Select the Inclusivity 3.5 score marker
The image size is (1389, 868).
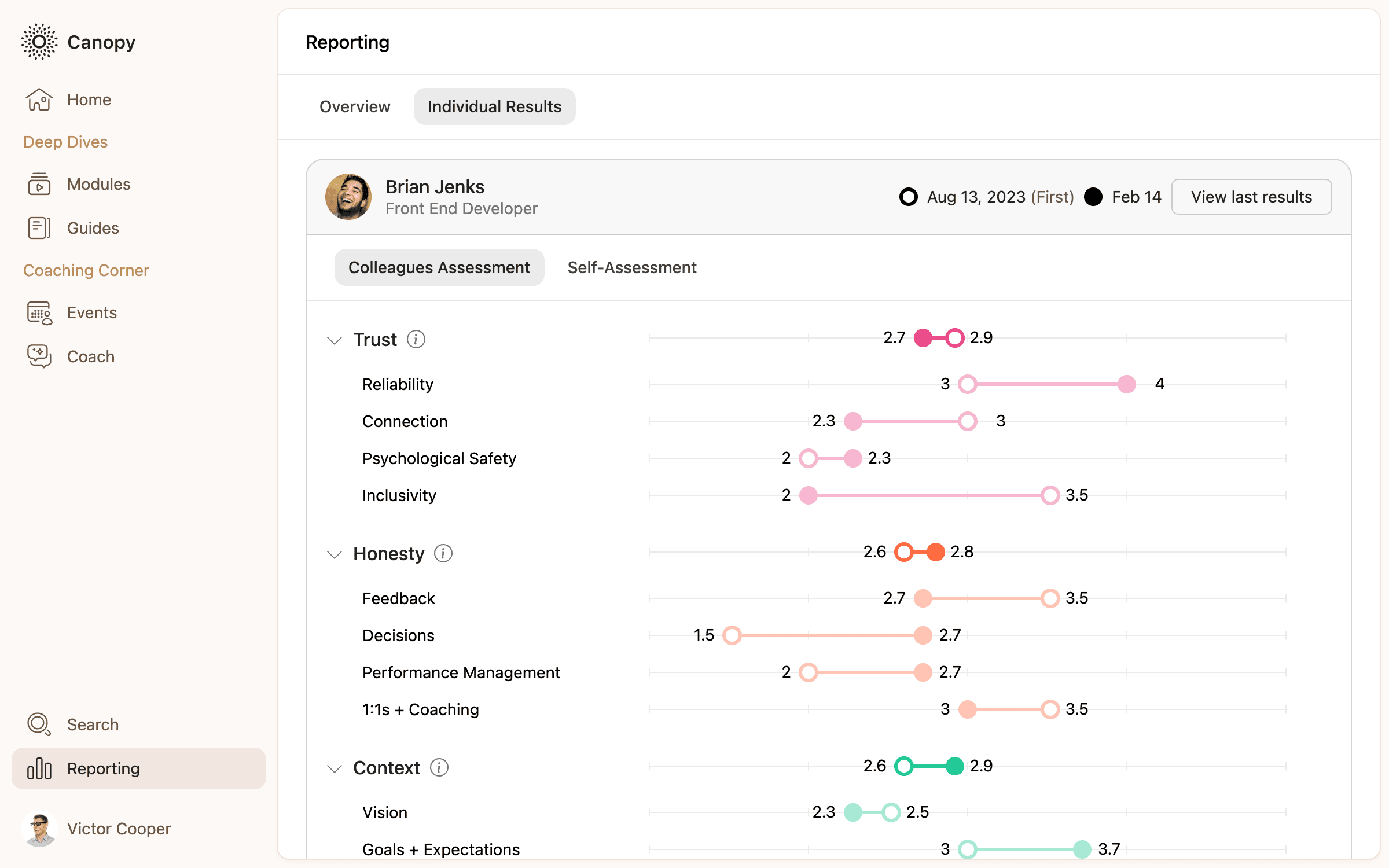[x=1049, y=495]
